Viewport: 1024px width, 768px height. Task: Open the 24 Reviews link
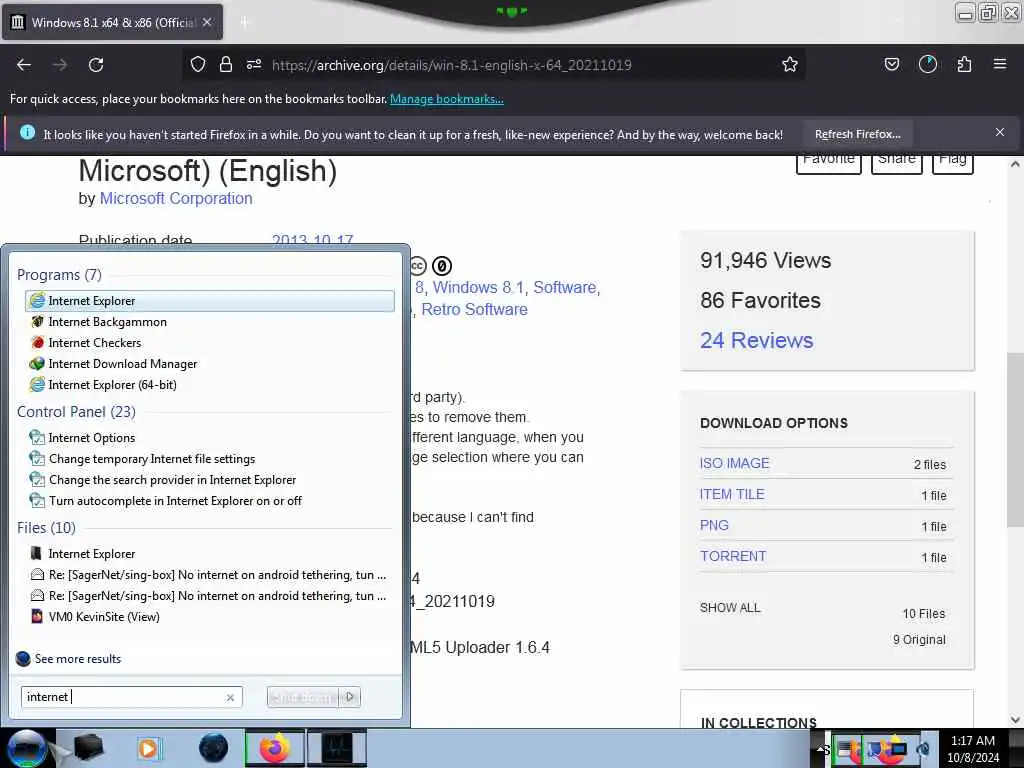pyautogui.click(x=756, y=340)
